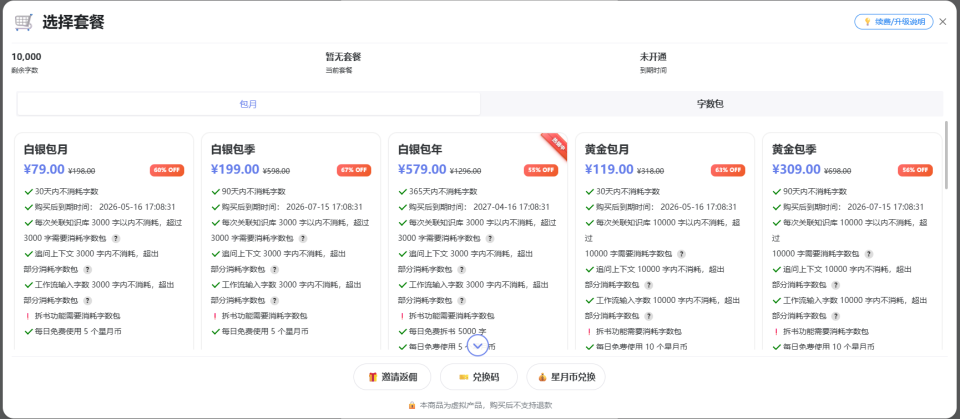
Task: Expand more content with circular down chevron
Action: pyautogui.click(x=478, y=345)
